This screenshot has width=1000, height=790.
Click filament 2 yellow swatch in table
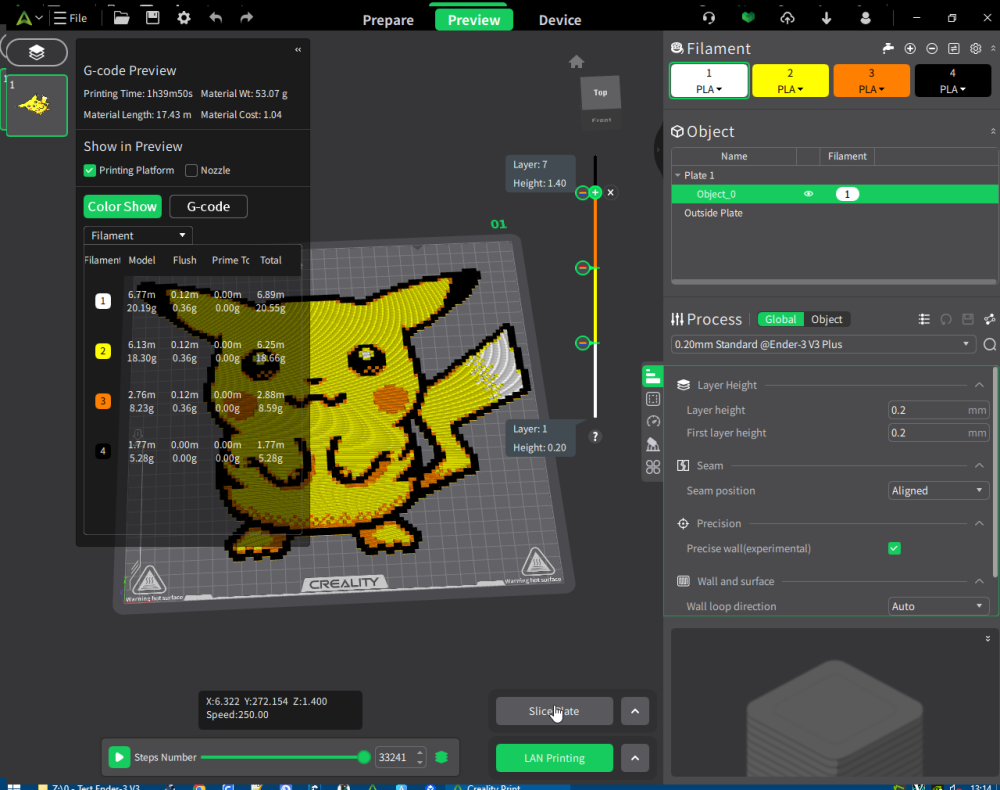[x=103, y=351]
